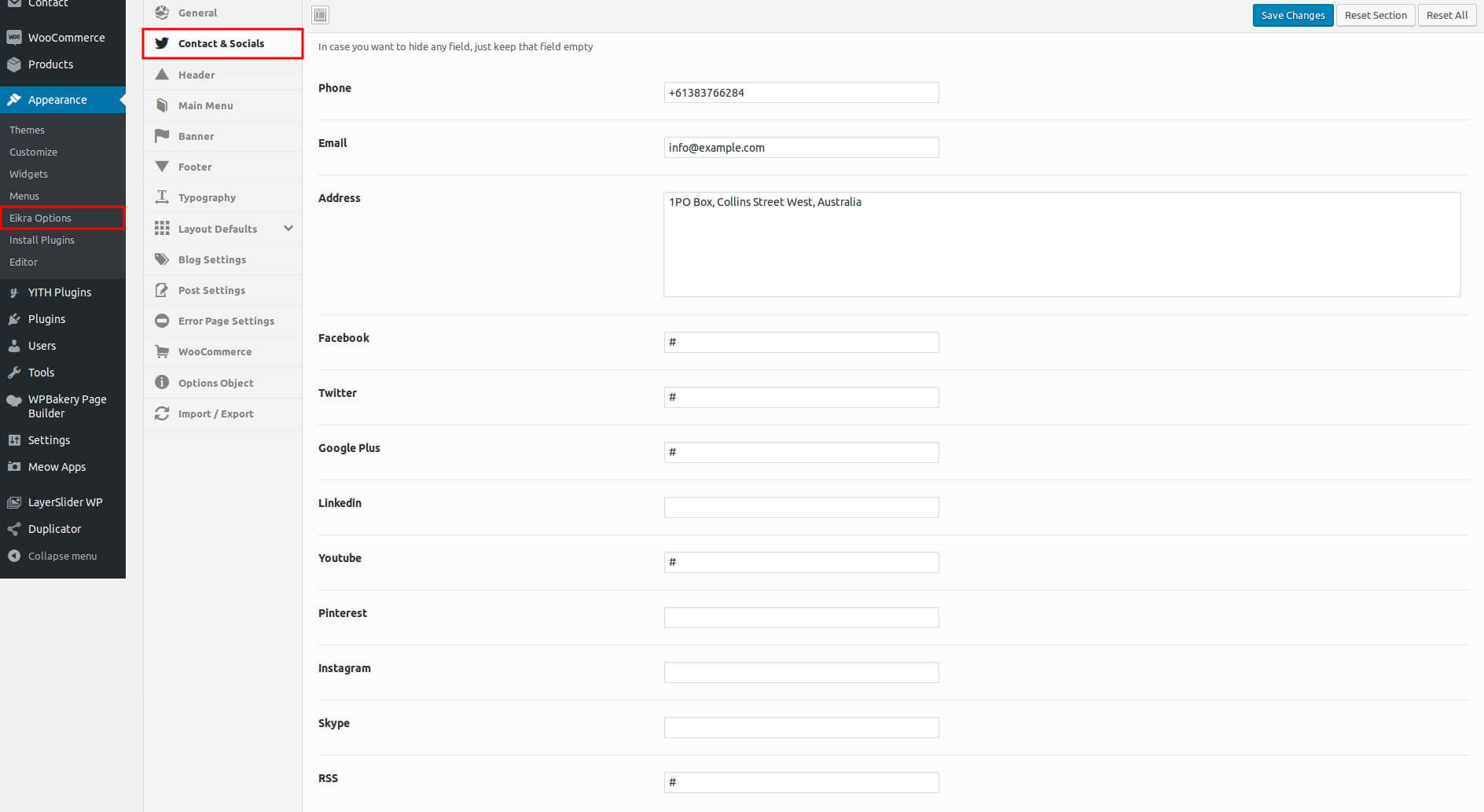1484x812 pixels.
Task: Click the Footer down-triangle icon
Action: [x=162, y=167]
